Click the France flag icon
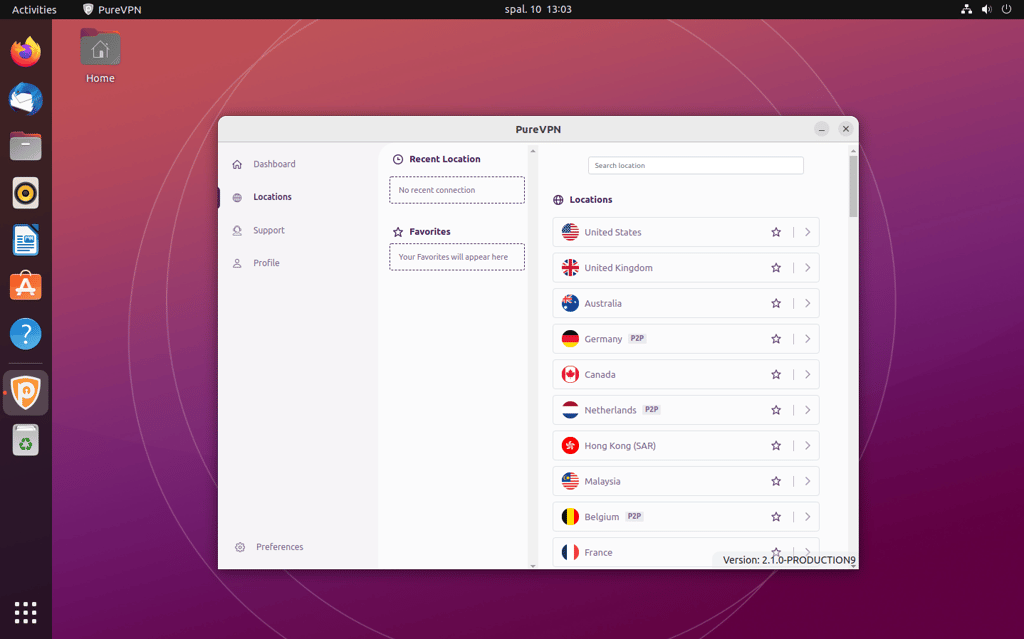Image resolution: width=1024 pixels, height=639 pixels. point(570,553)
